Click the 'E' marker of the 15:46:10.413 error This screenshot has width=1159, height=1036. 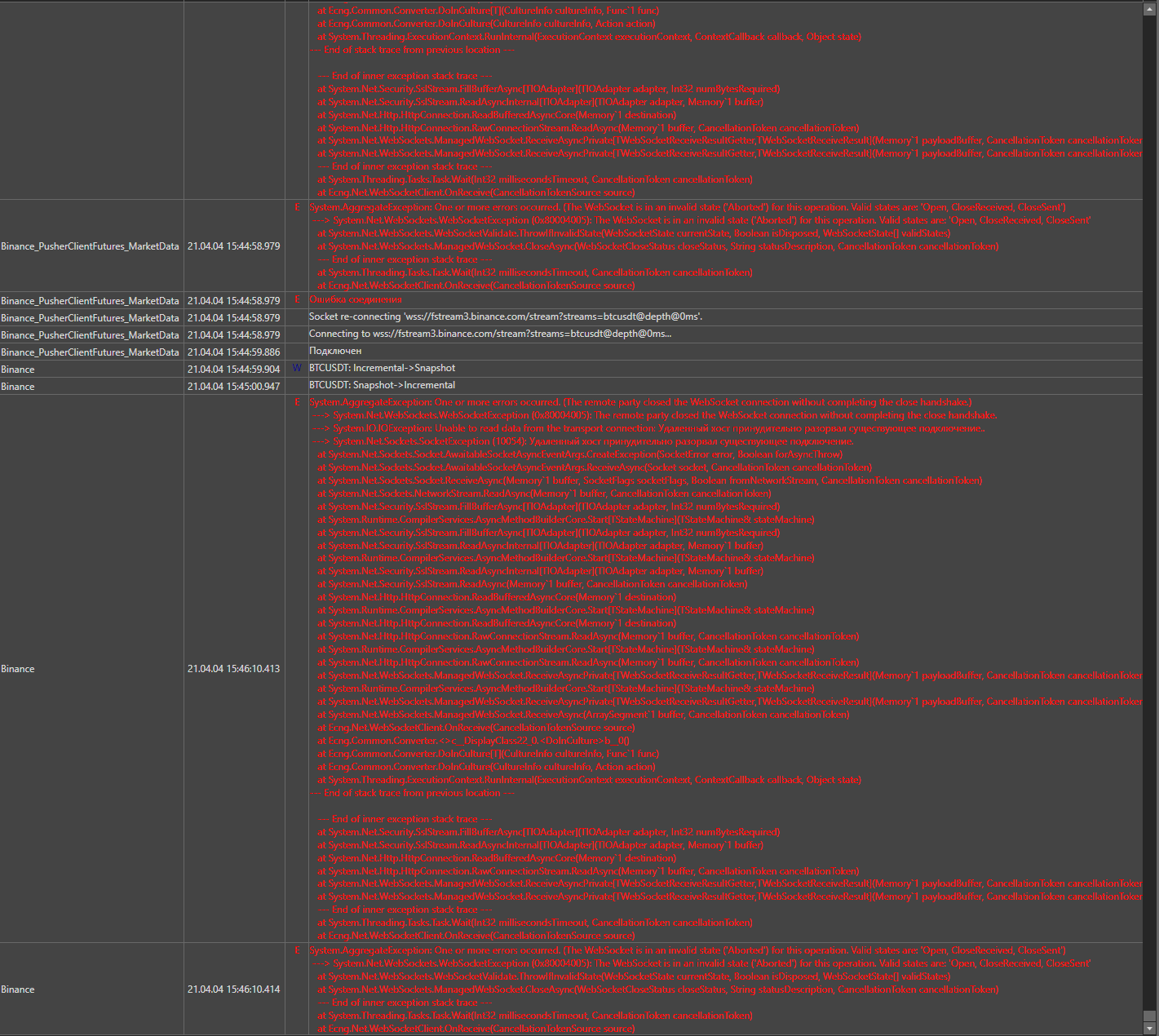click(297, 402)
